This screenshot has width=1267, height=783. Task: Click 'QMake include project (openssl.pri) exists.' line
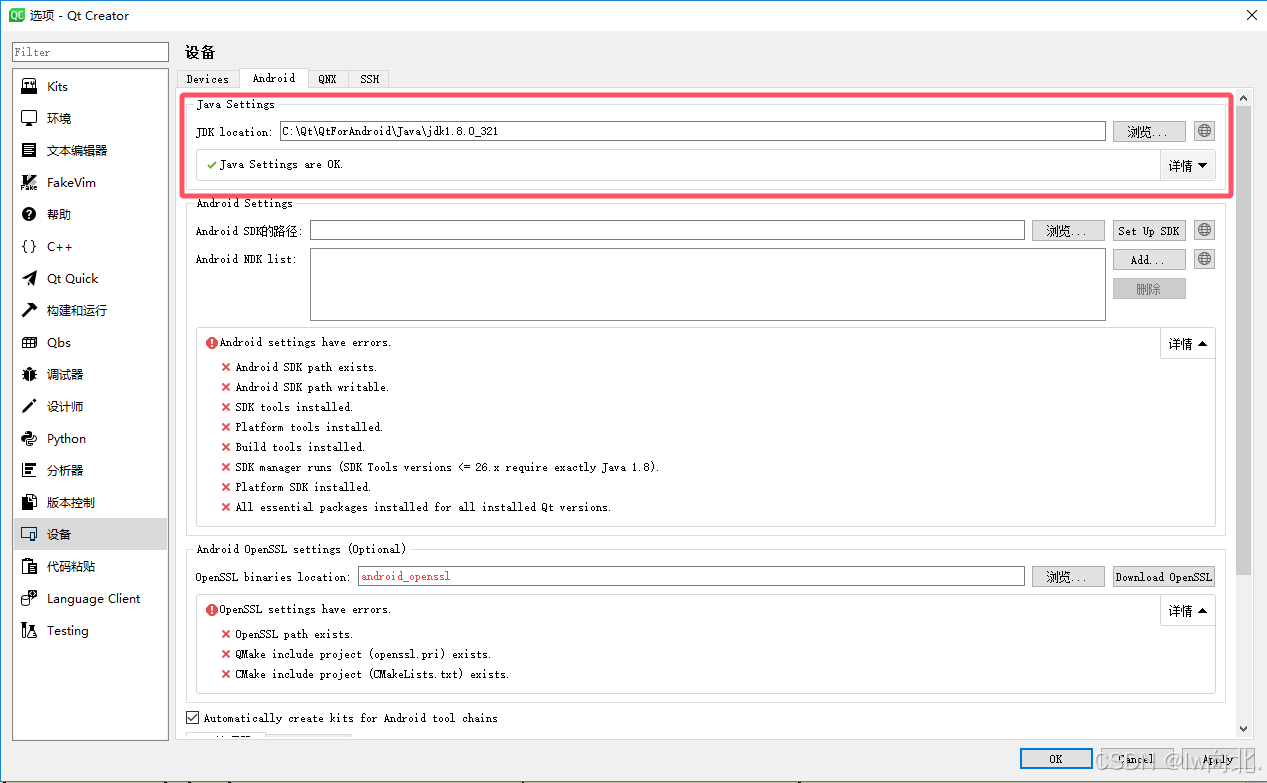[x=363, y=654]
